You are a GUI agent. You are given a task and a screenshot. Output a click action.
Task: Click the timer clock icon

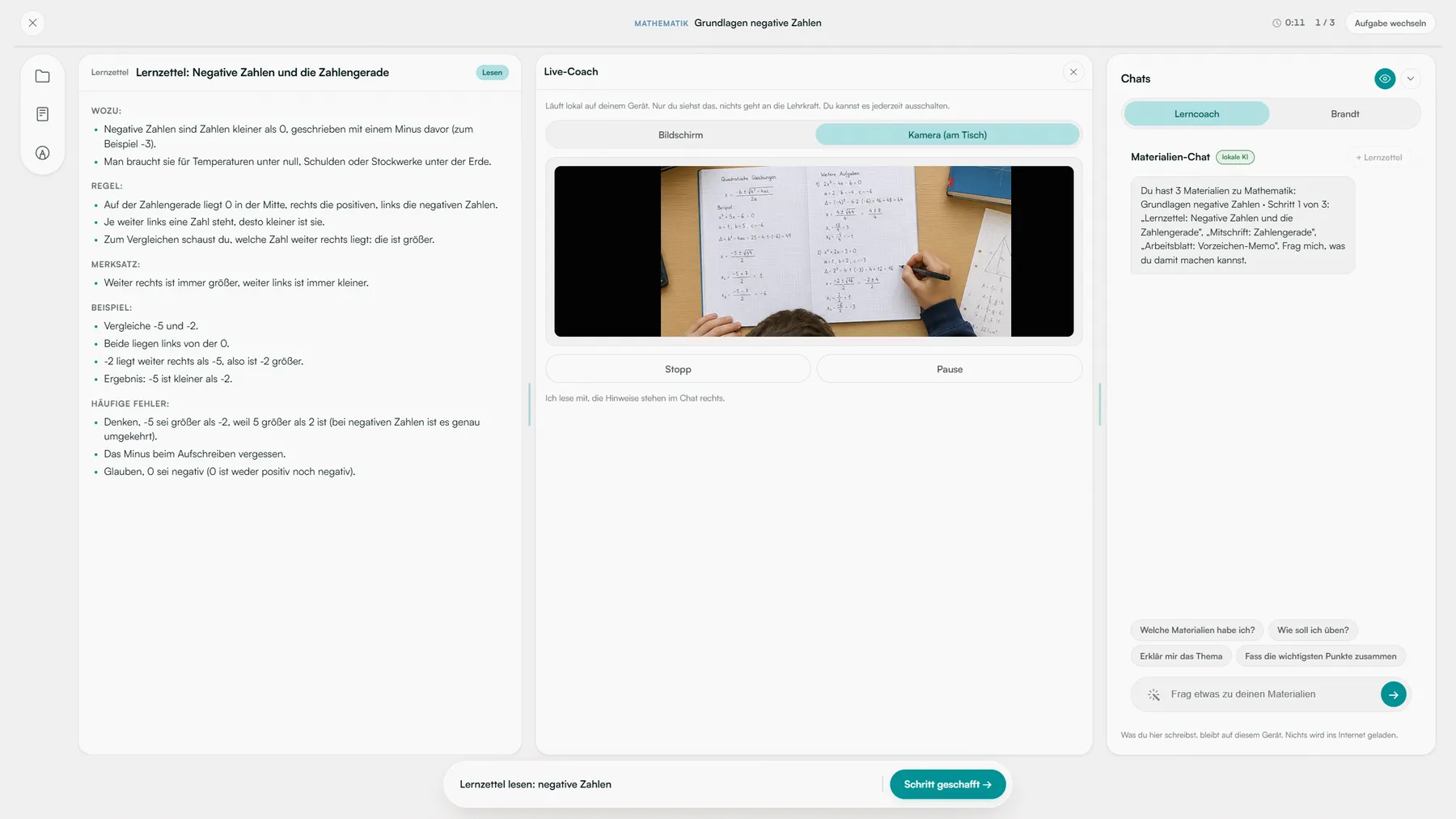1276,23
